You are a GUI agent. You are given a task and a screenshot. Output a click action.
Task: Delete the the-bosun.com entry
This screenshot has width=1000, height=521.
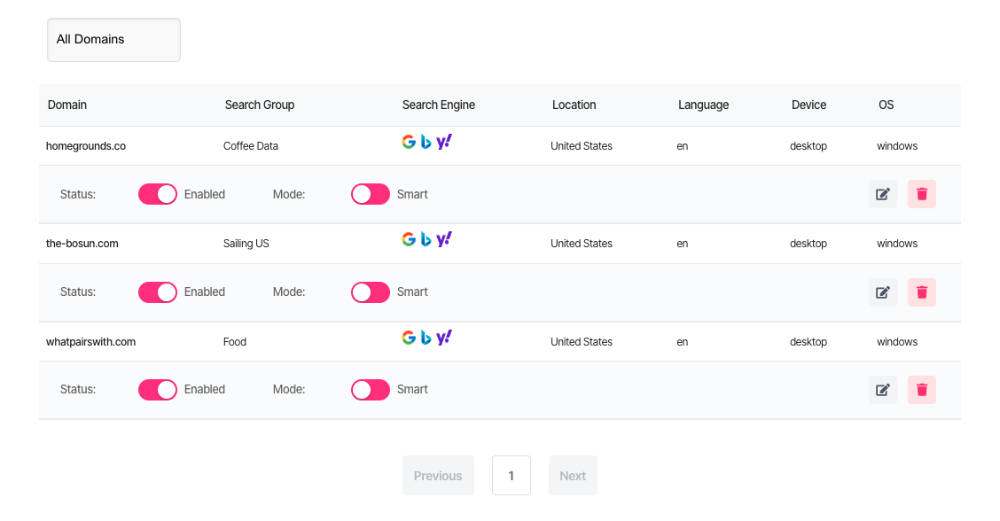point(922,292)
